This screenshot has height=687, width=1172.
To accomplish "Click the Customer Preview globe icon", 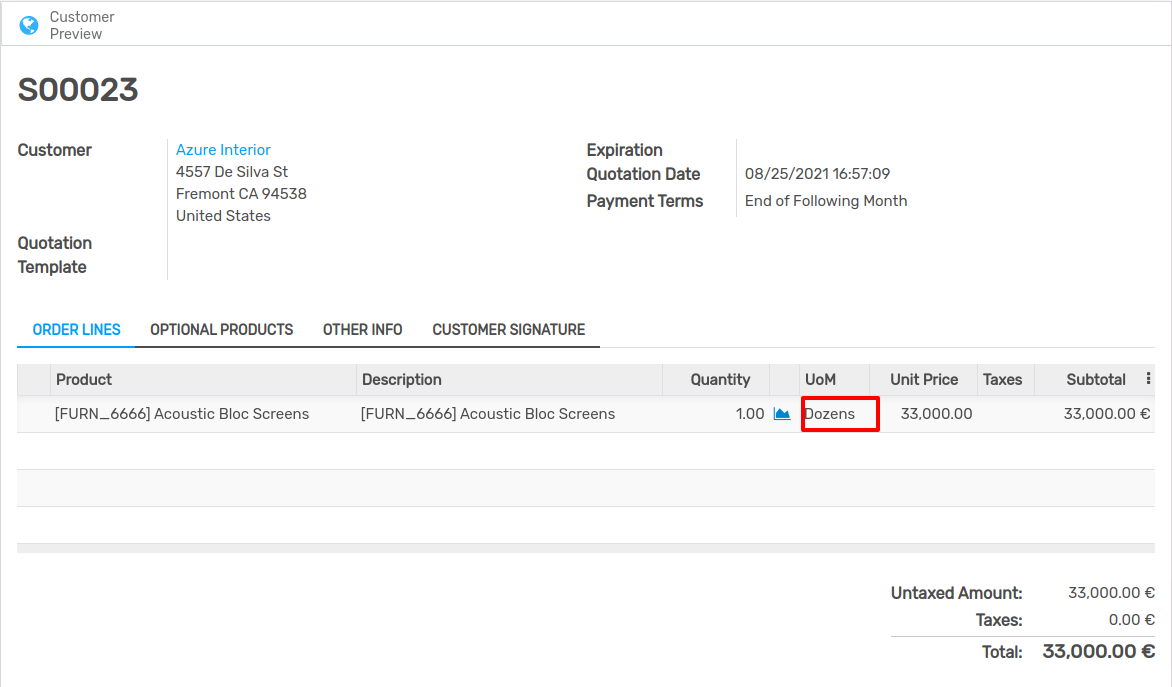I will (x=29, y=25).
